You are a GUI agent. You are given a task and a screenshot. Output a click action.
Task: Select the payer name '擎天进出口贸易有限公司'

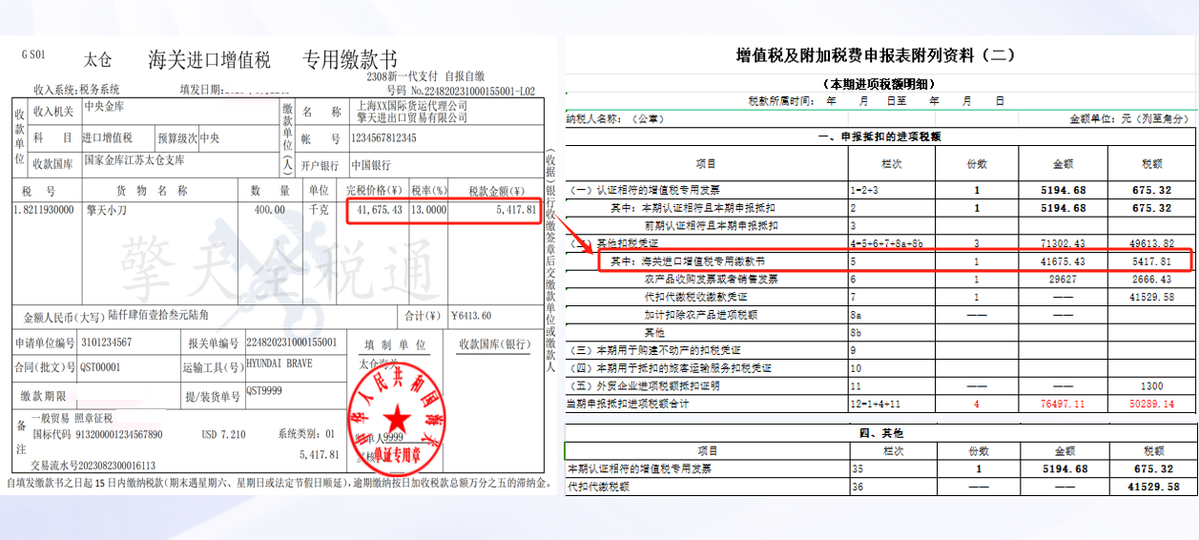click(x=411, y=116)
